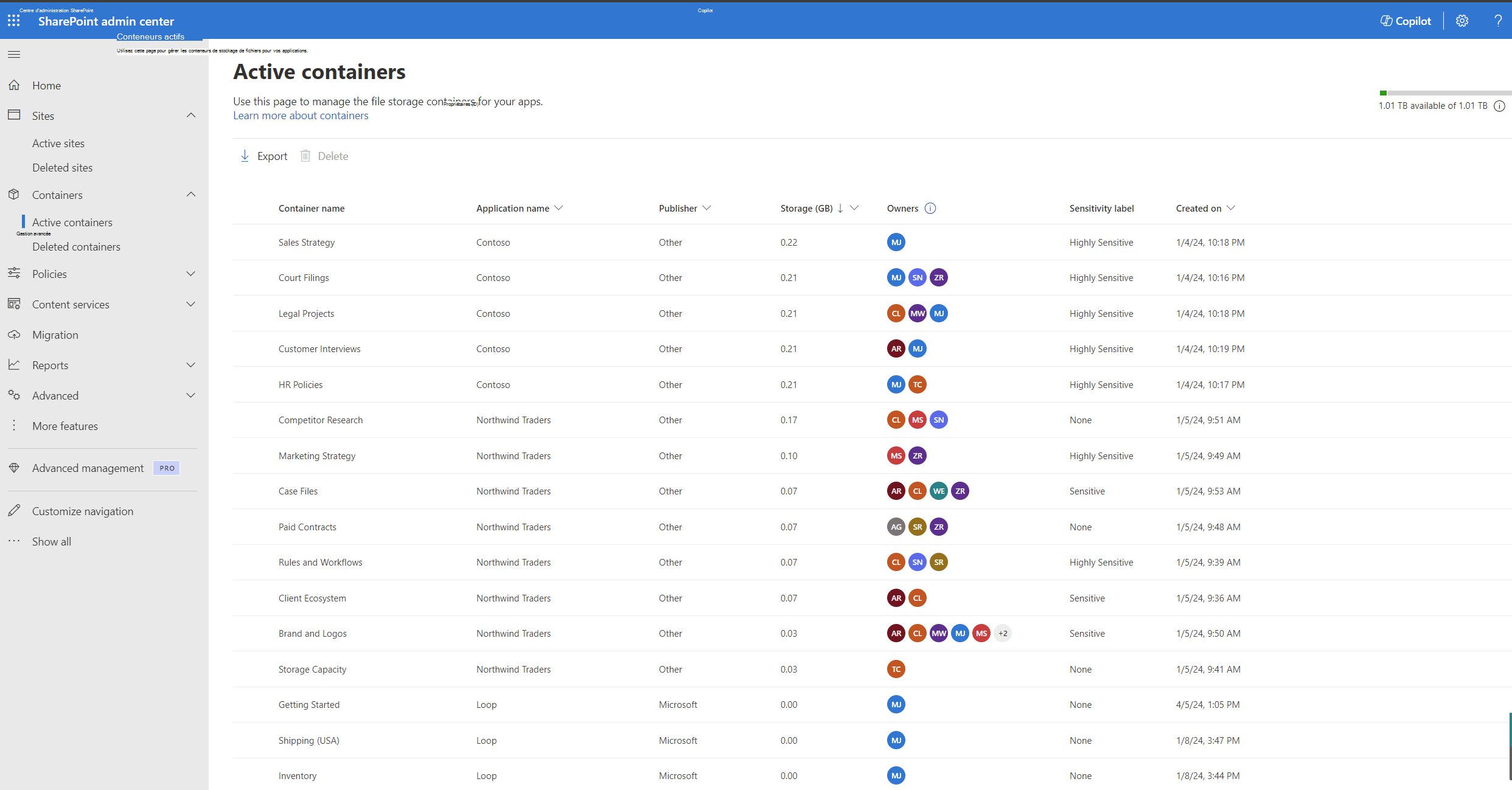Click the Customize navigation icon in sidebar
The image size is (1512, 790).
click(x=15, y=511)
